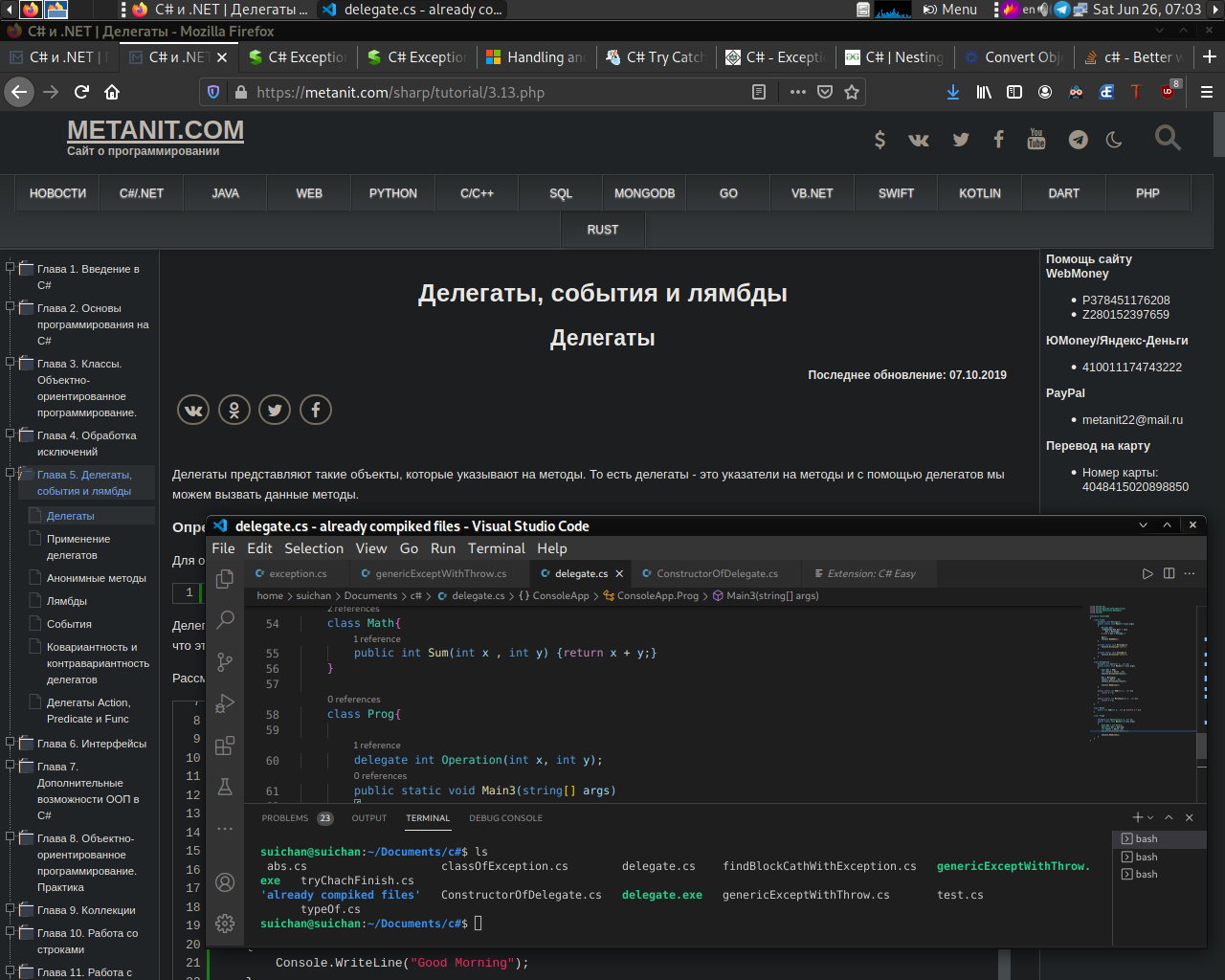The width and height of the screenshot is (1225, 980).
Task: Click the split editor icon
Action: [x=1169, y=573]
